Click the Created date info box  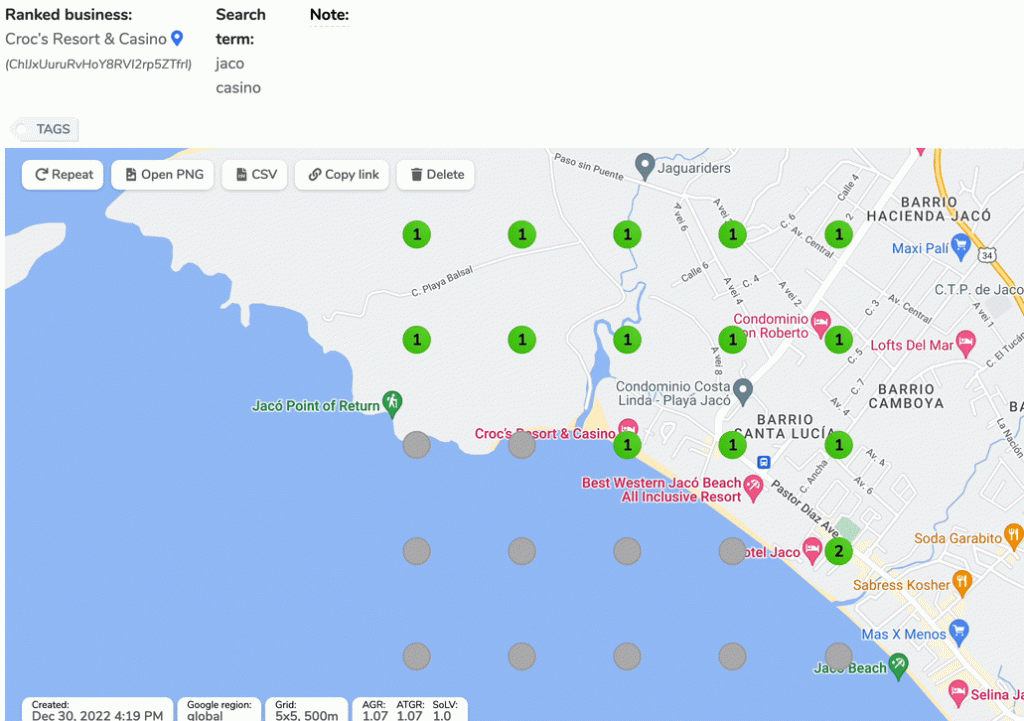pos(97,710)
